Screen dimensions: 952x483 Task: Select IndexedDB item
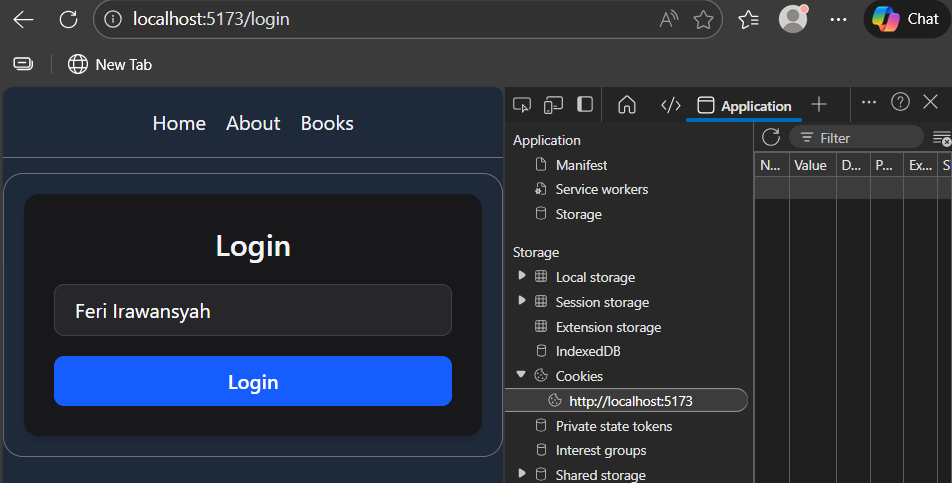(587, 351)
